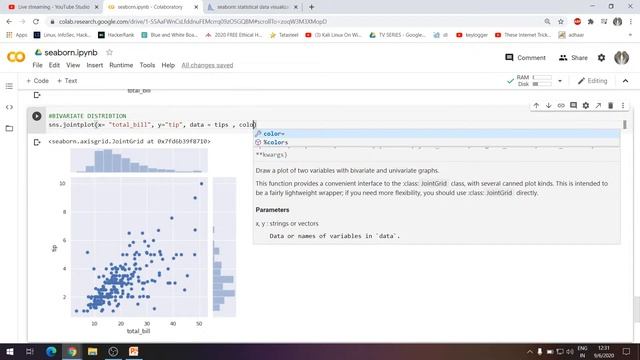Open the browser extensions puzzle icon
This screenshot has height=360, width=640.
[591, 21]
